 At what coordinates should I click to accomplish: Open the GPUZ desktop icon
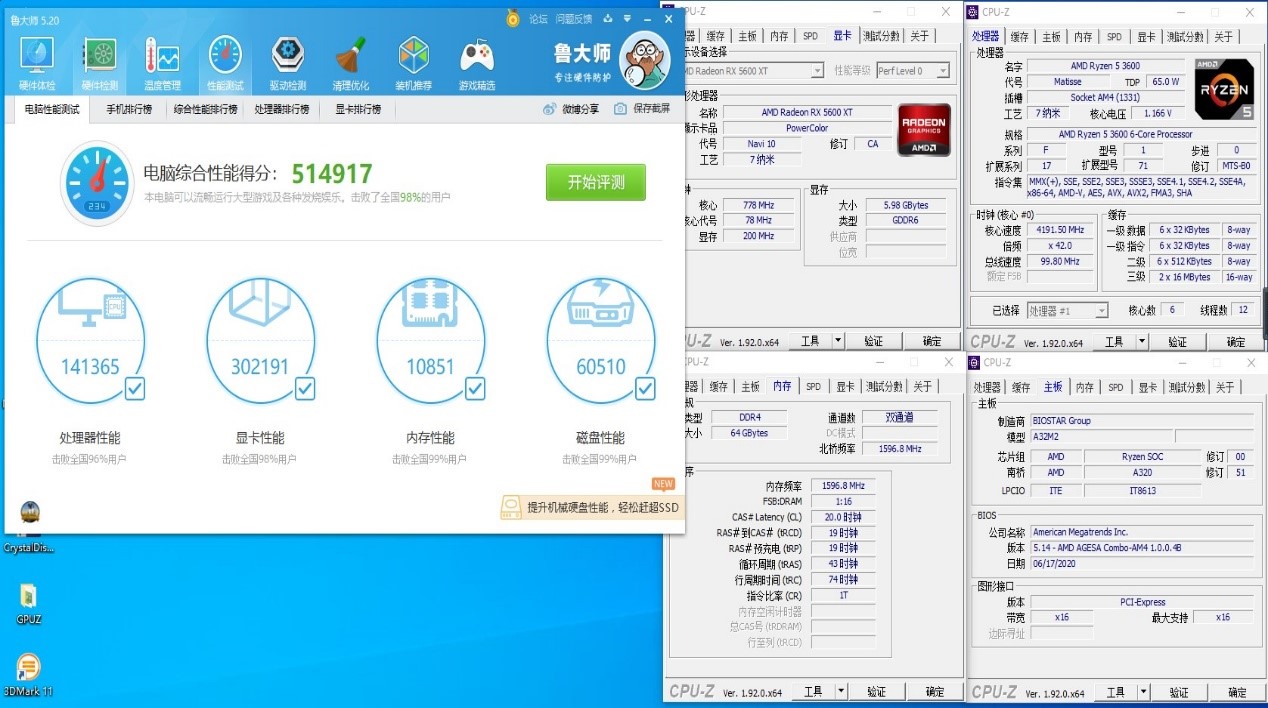(x=28, y=597)
